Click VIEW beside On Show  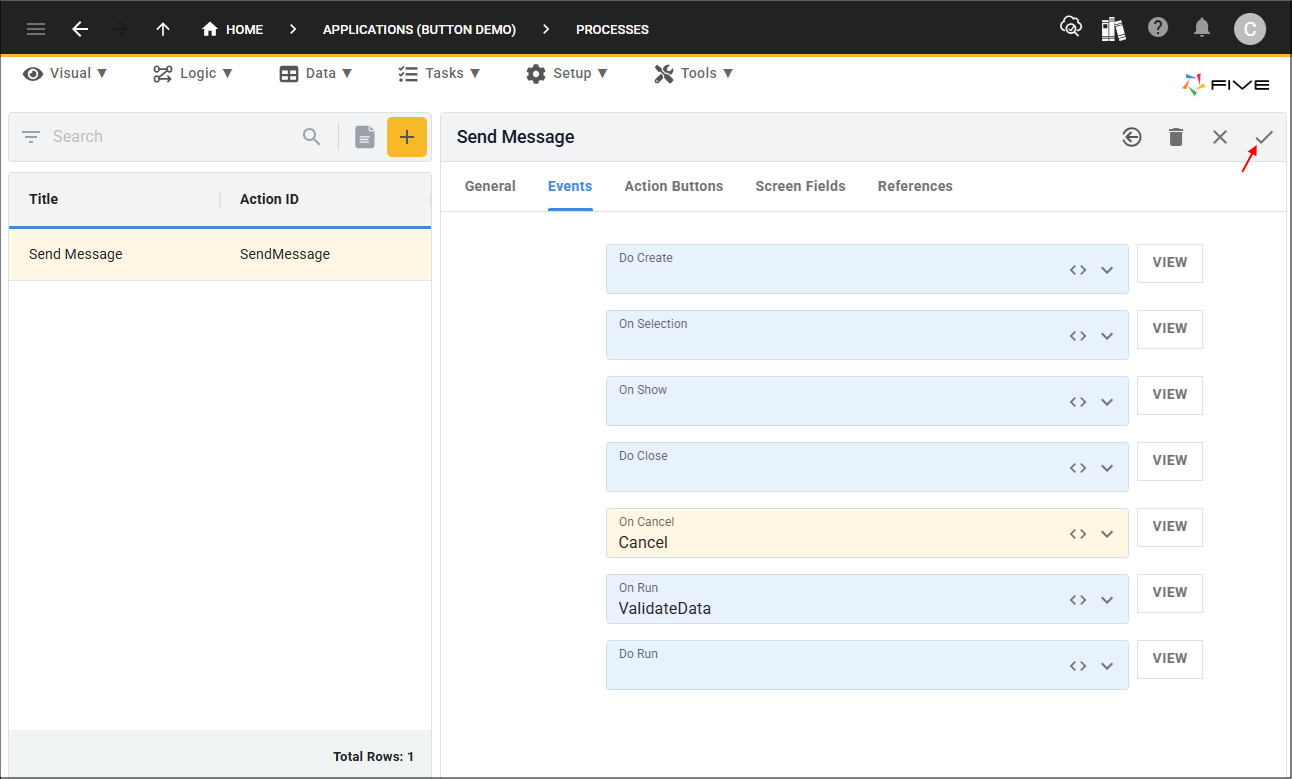coord(1170,395)
